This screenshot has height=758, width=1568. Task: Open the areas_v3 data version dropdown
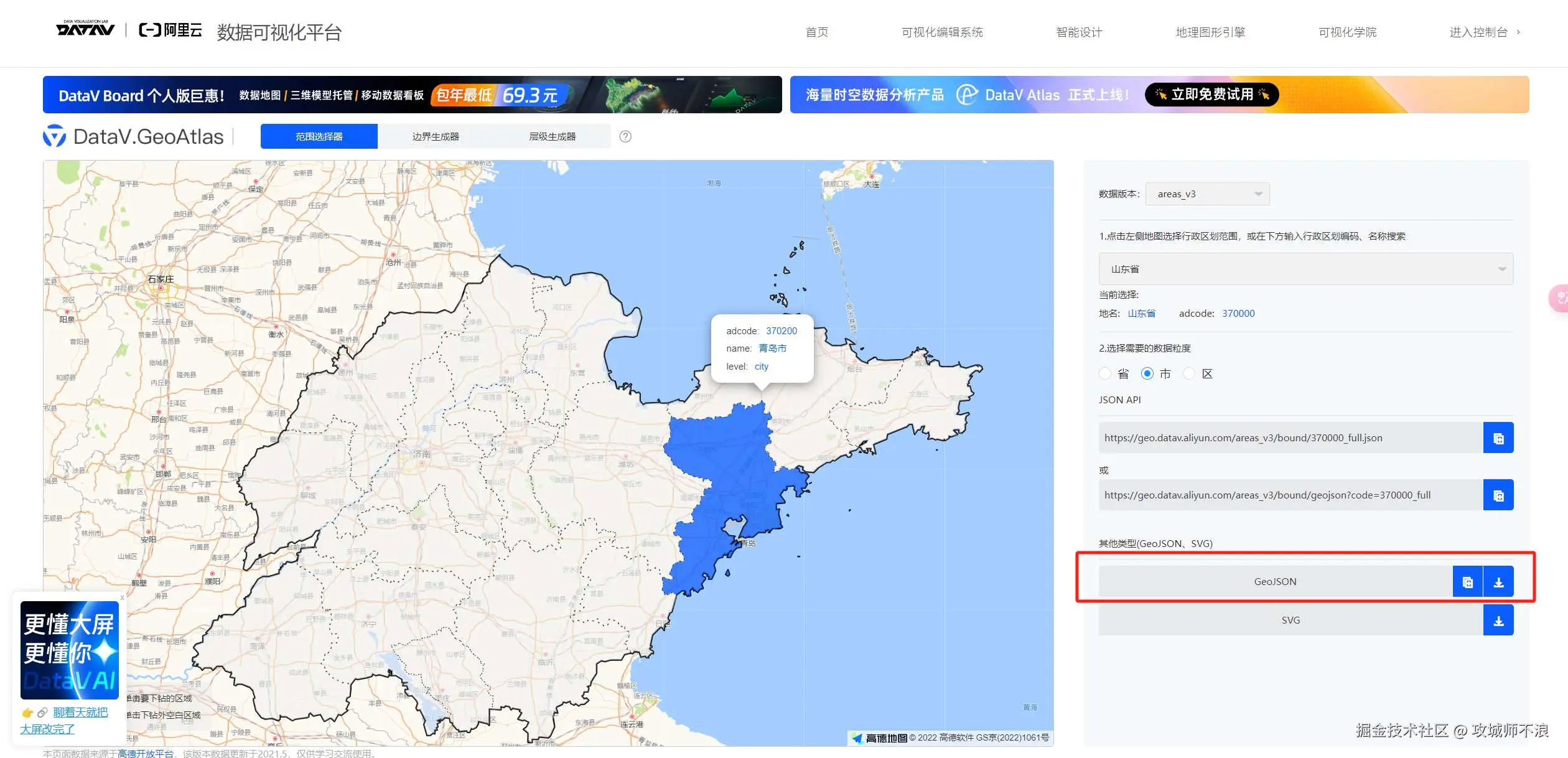click(1206, 194)
